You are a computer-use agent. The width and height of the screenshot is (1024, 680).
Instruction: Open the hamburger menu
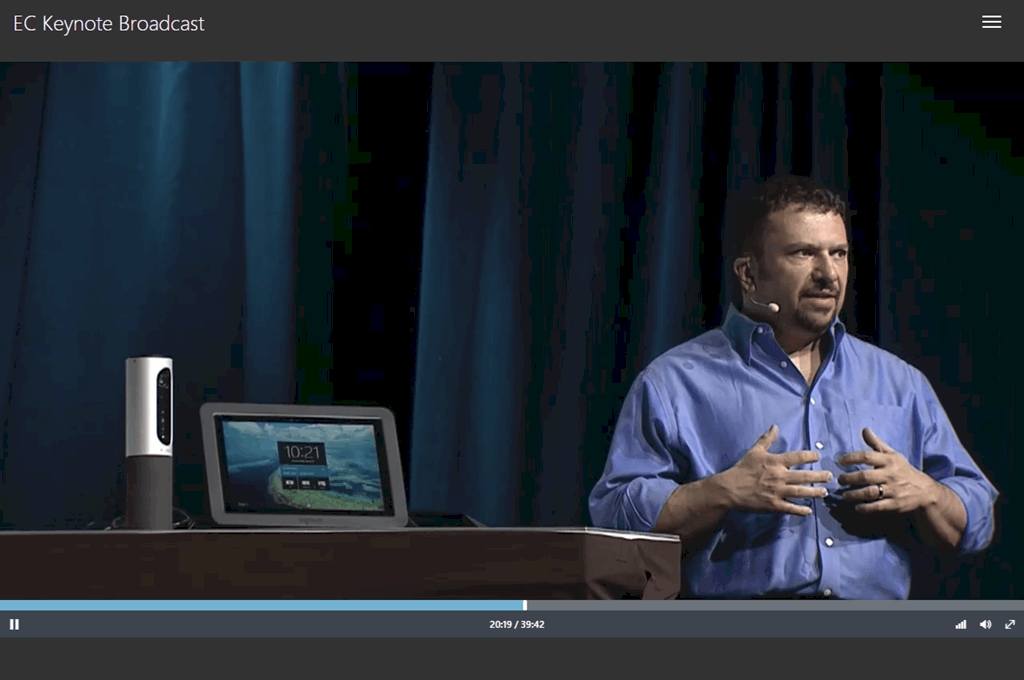click(x=991, y=22)
